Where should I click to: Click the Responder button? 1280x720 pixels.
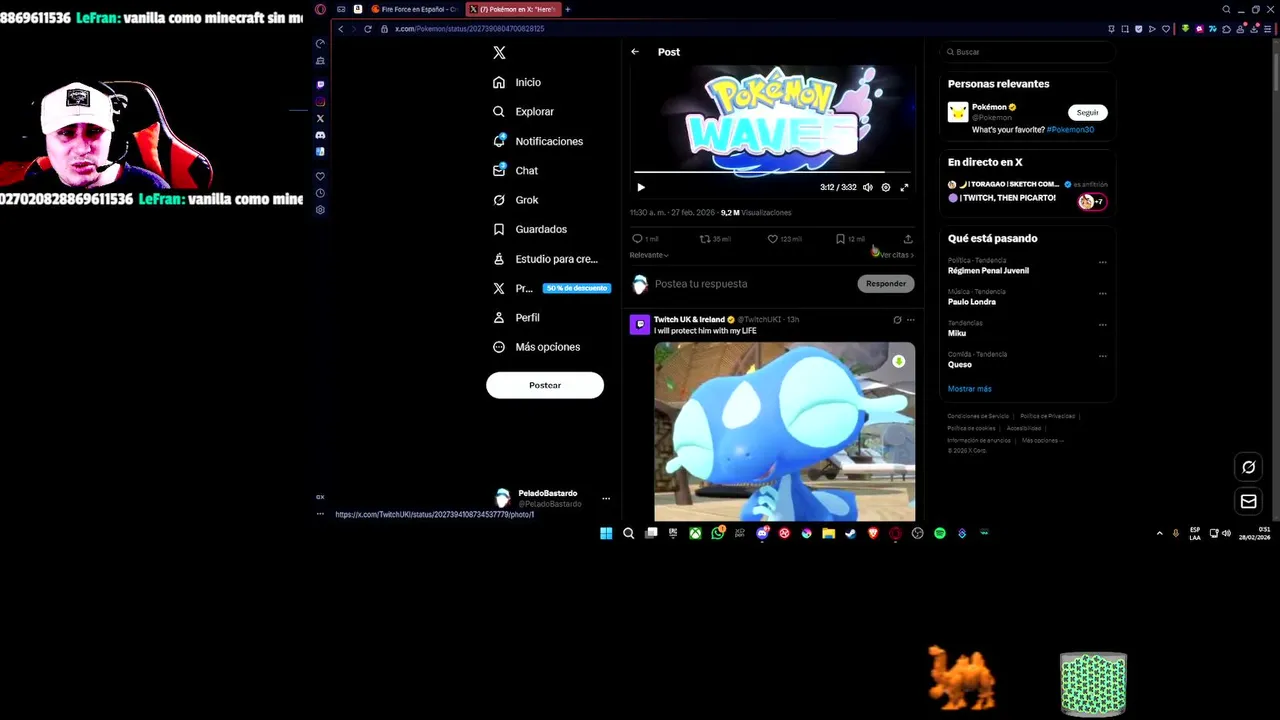click(886, 284)
